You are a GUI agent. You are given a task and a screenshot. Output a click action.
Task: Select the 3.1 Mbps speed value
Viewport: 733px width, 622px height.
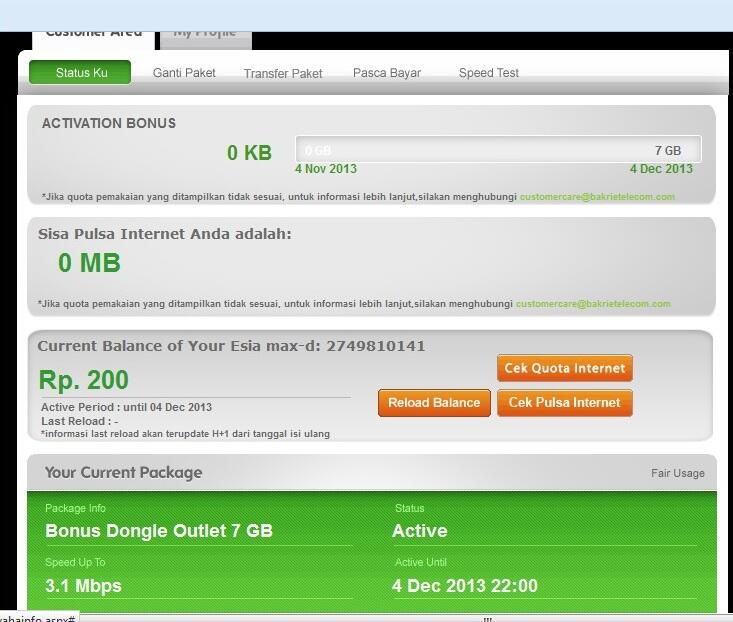point(83,586)
